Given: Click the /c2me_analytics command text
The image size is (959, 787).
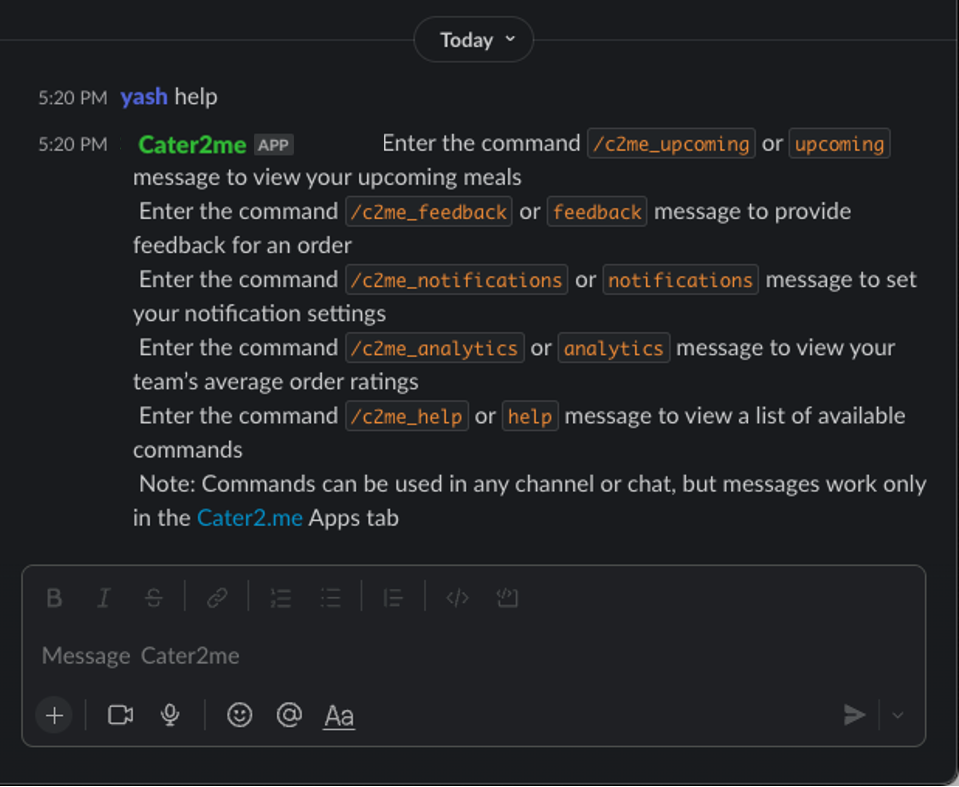Looking at the screenshot, I should point(435,348).
